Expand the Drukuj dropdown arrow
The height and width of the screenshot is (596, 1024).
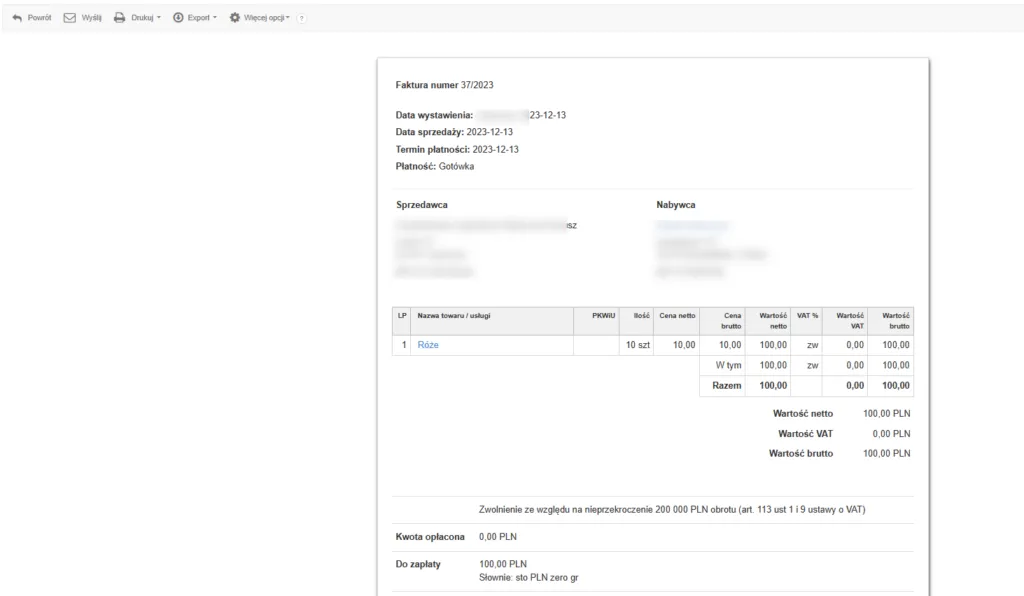pos(159,18)
